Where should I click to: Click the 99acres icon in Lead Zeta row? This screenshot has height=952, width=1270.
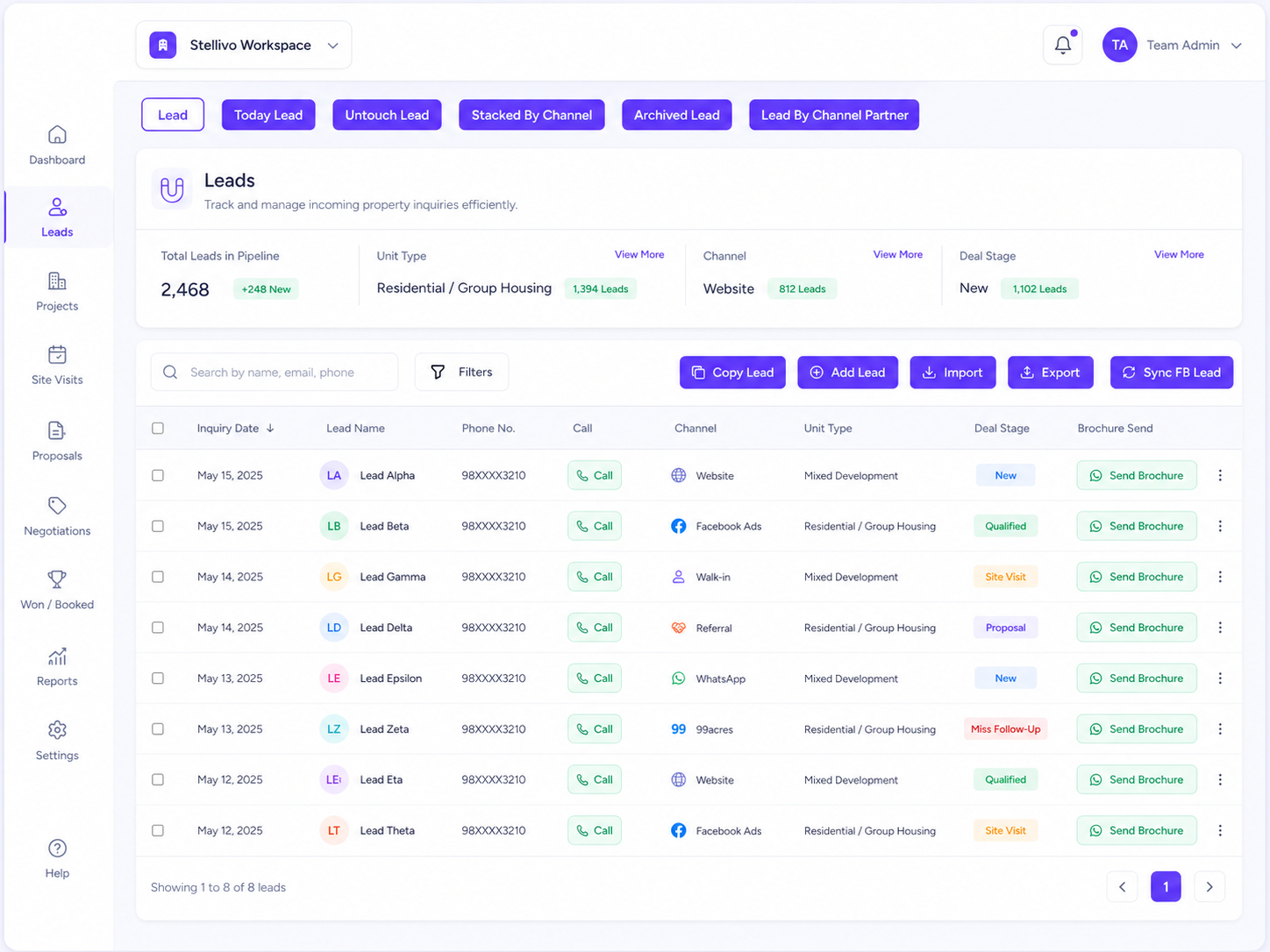click(x=679, y=729)
